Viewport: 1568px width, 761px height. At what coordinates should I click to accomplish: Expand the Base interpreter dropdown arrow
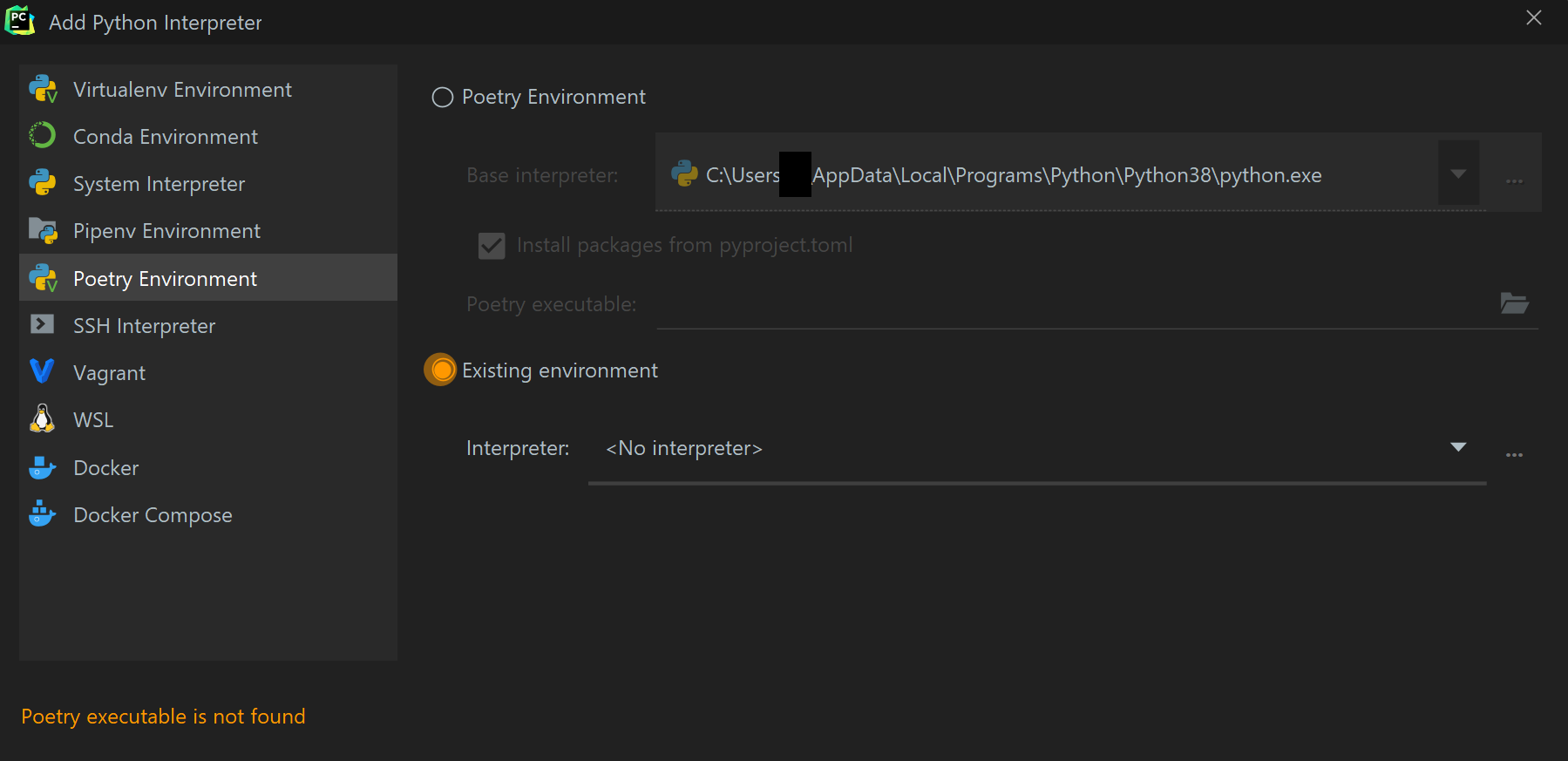coord(1458,173)
